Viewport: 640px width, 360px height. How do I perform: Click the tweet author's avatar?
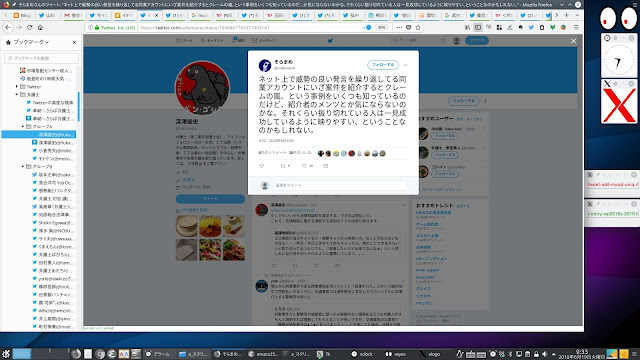(265, 65)
